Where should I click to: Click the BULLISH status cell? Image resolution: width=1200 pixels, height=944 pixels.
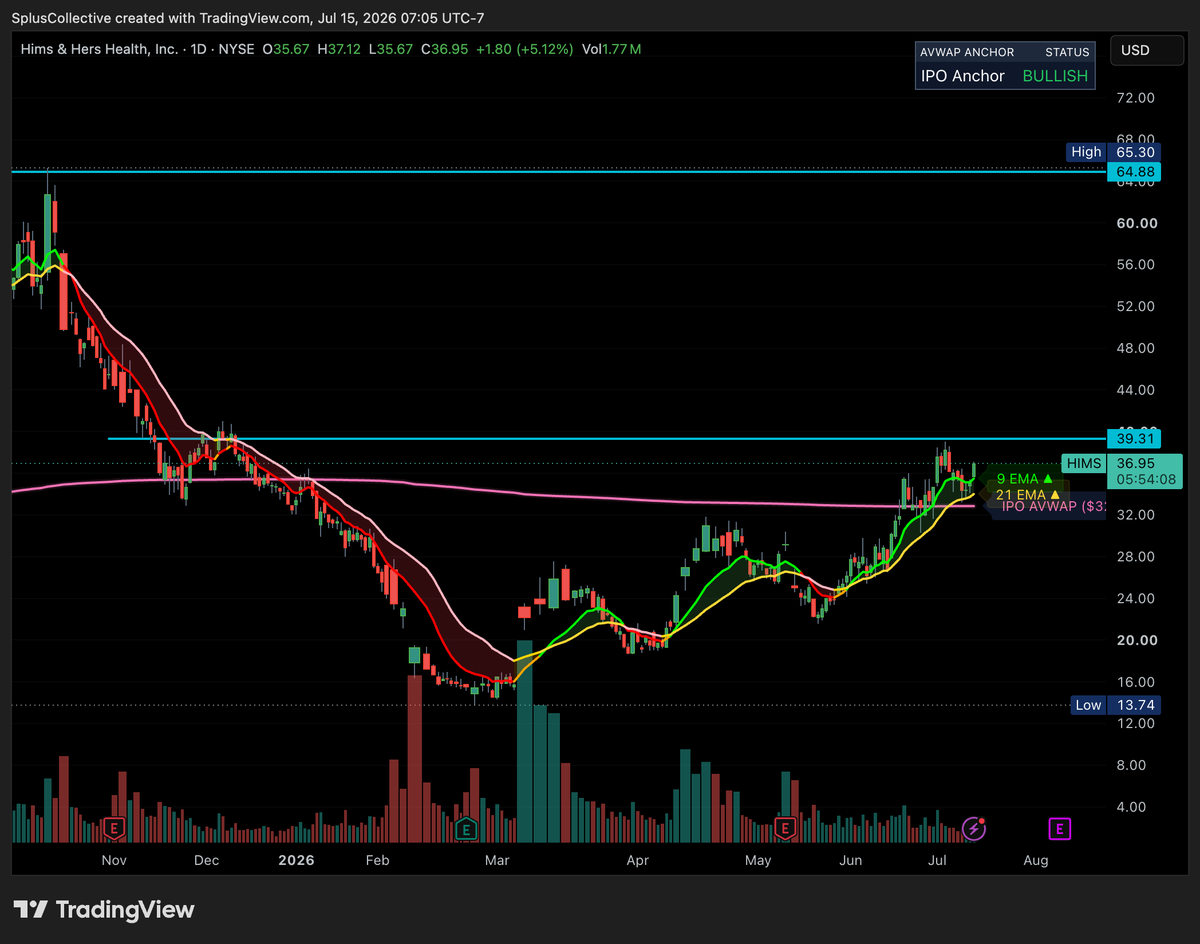point(1055,76)
